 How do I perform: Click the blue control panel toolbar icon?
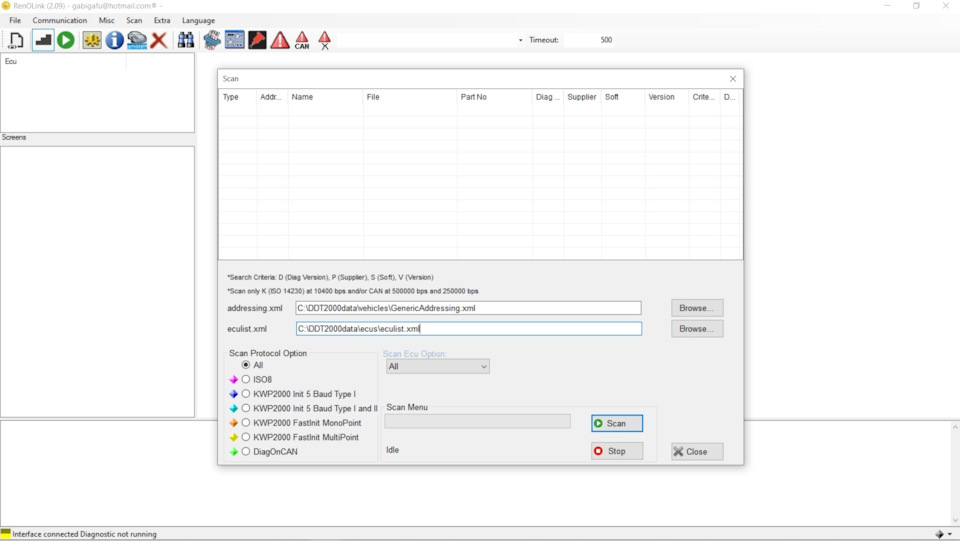pyautogui.click(x=234, y=40)
